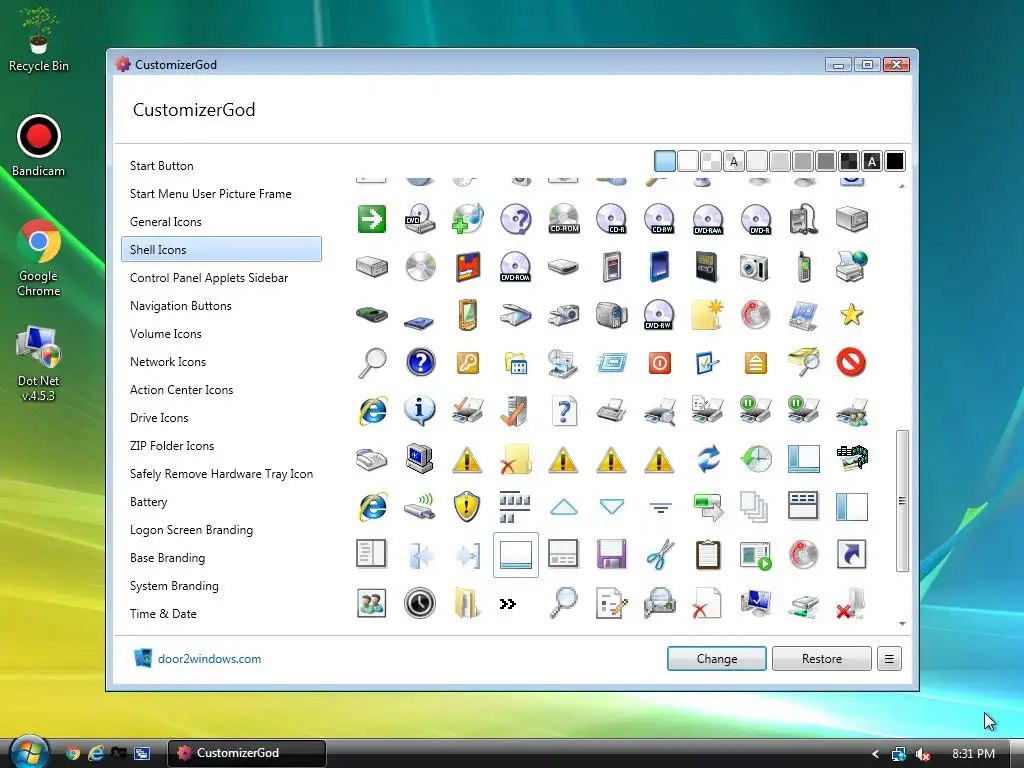Open the Windows Start orb

tap(29, 751)
